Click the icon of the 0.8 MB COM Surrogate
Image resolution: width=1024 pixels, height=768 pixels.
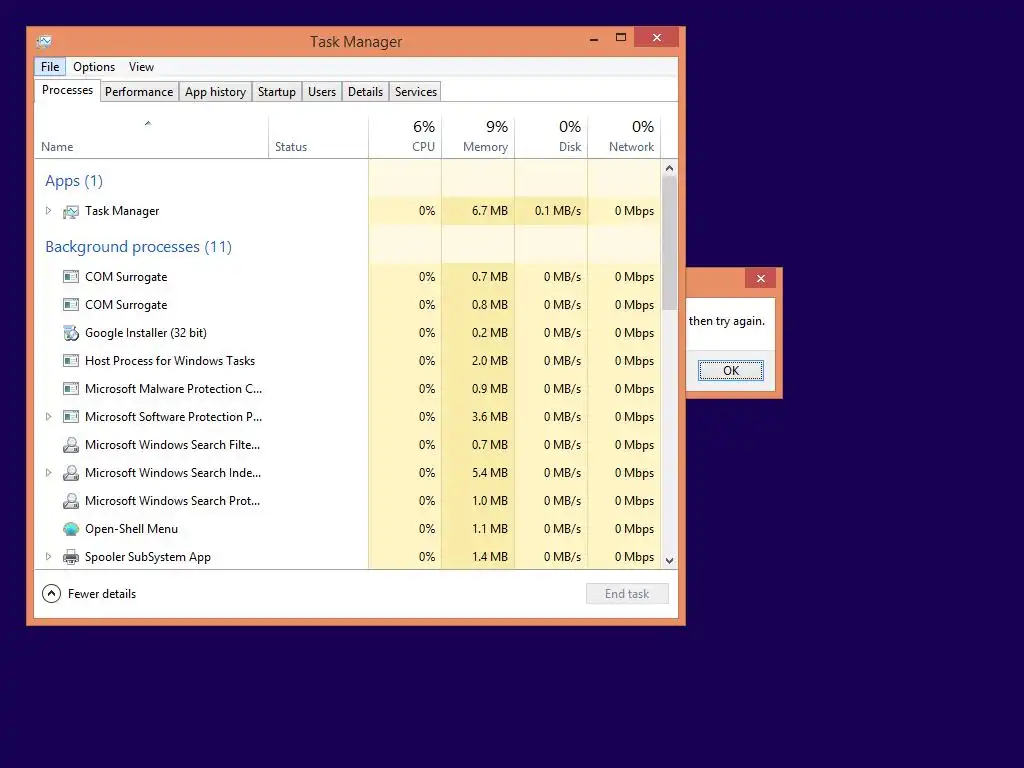click(x=71, y=305)
